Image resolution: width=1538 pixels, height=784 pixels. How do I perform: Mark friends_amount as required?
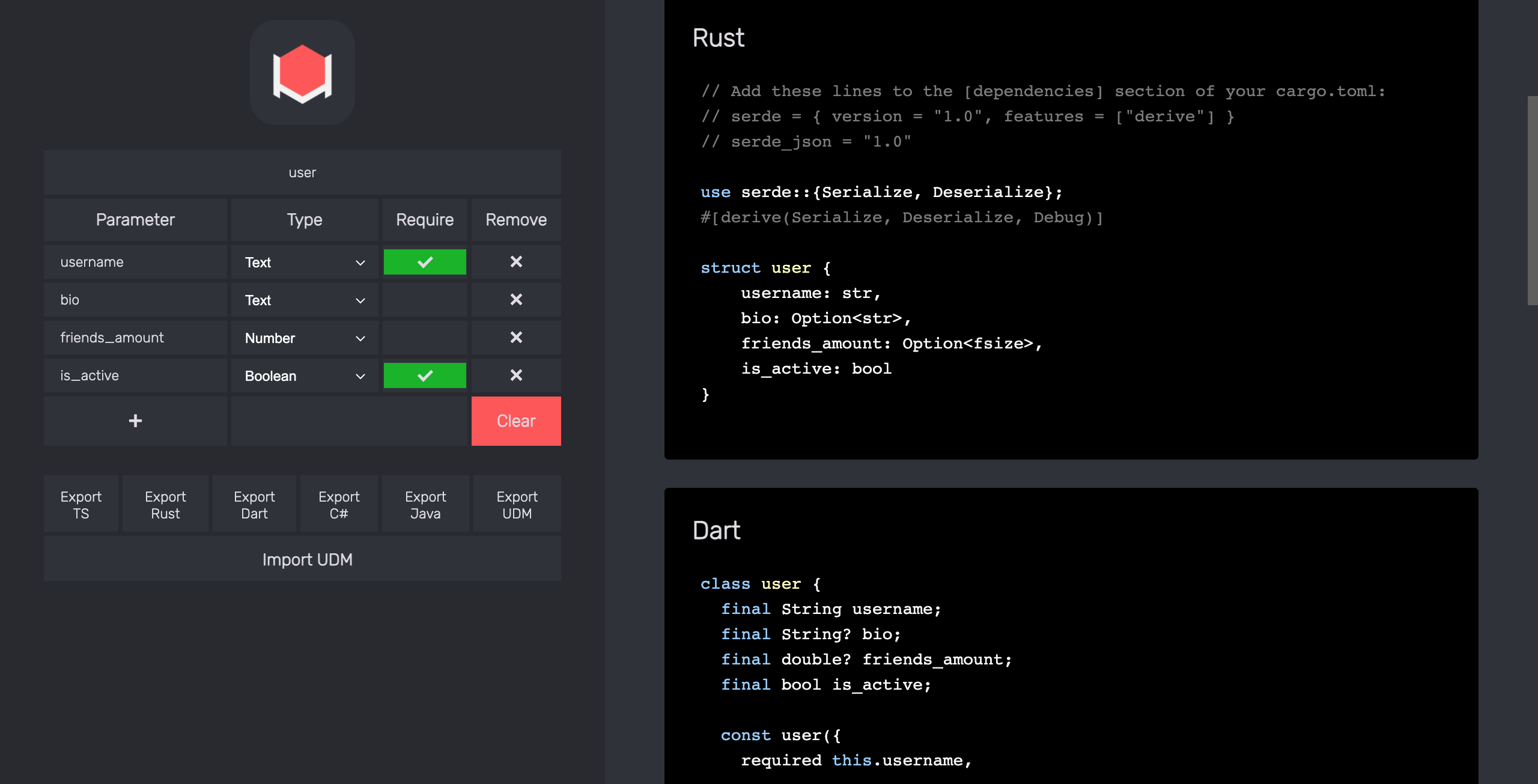[x=425, y=338]
